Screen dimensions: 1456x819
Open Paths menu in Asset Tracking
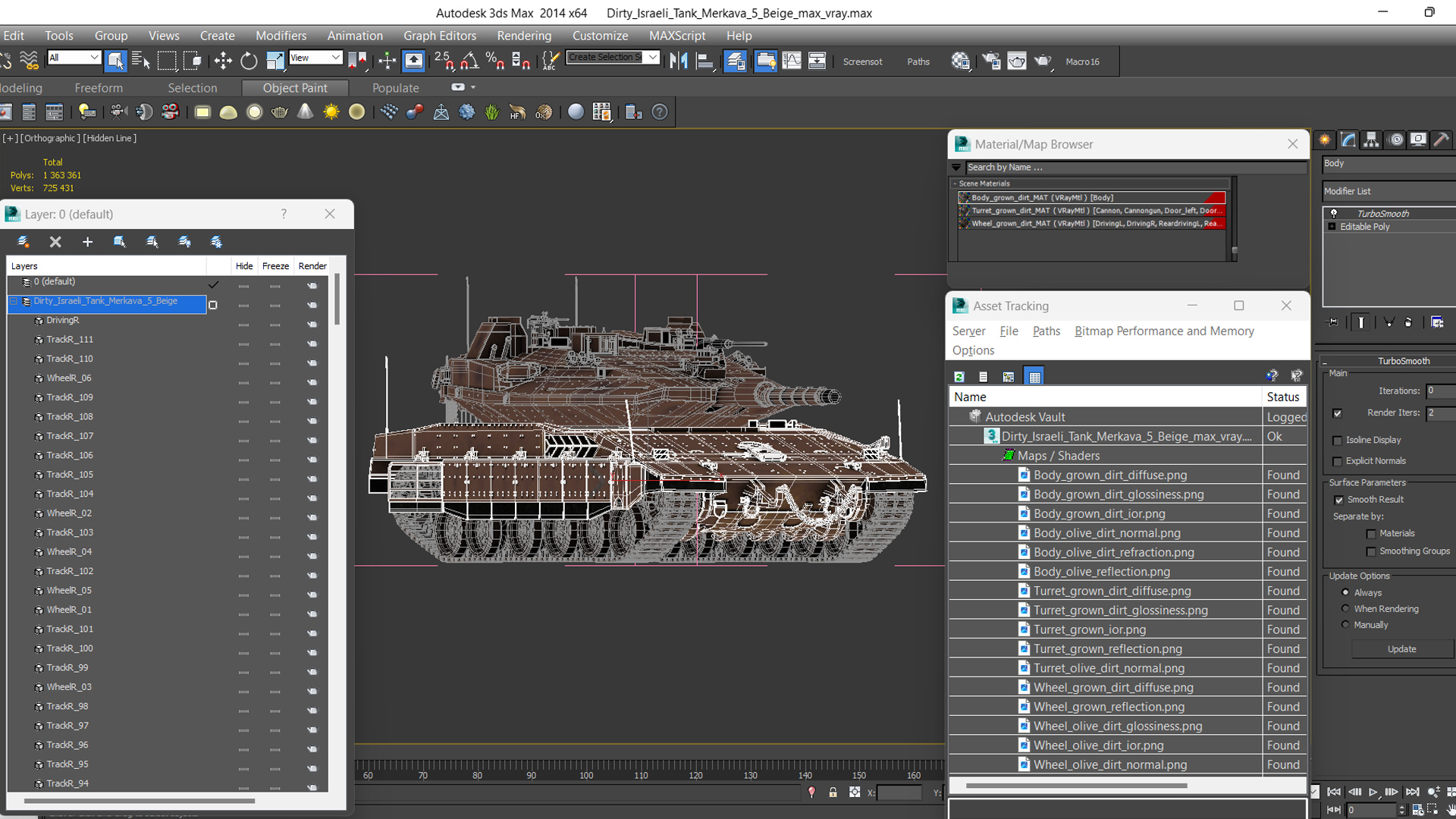[1046, 331]
